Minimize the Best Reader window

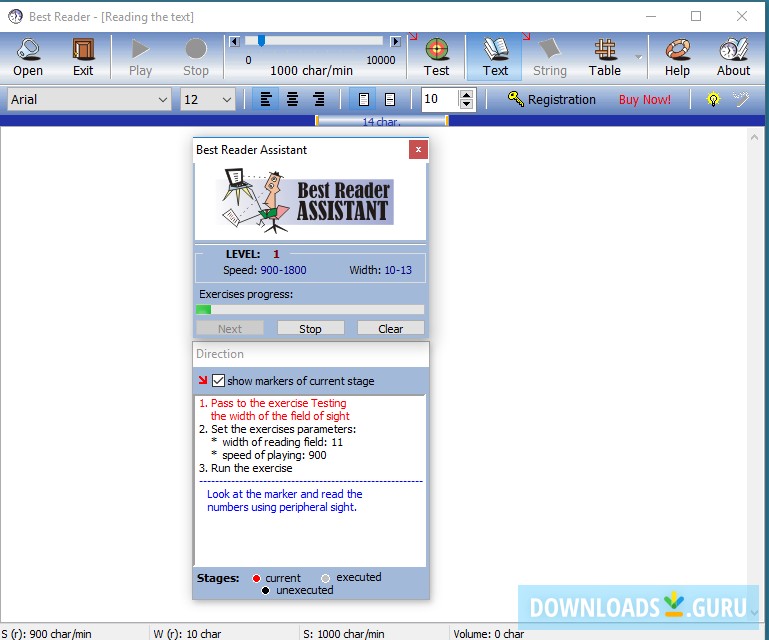651,16
